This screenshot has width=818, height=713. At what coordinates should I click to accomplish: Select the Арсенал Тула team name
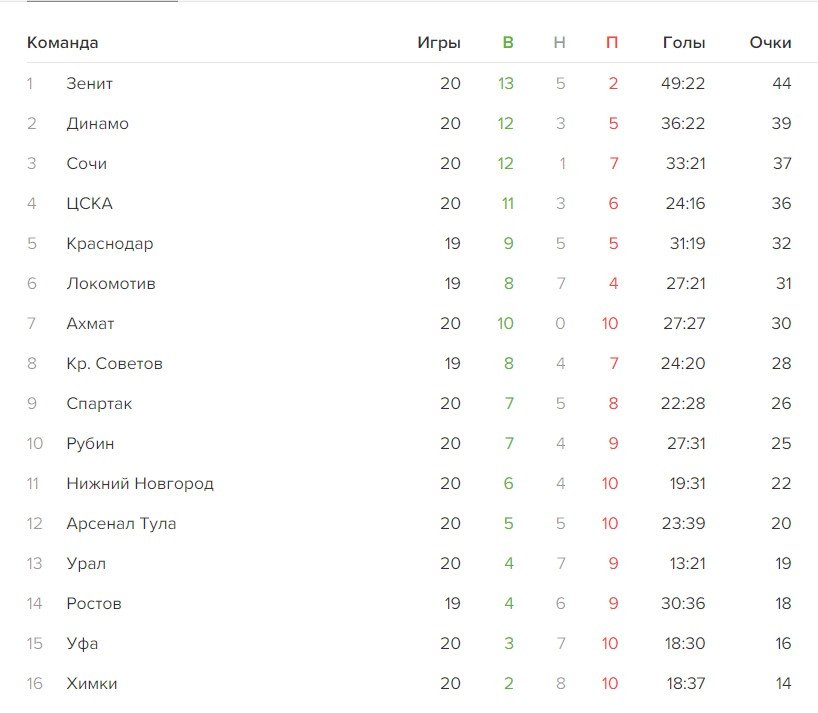(x=121, y=524)
